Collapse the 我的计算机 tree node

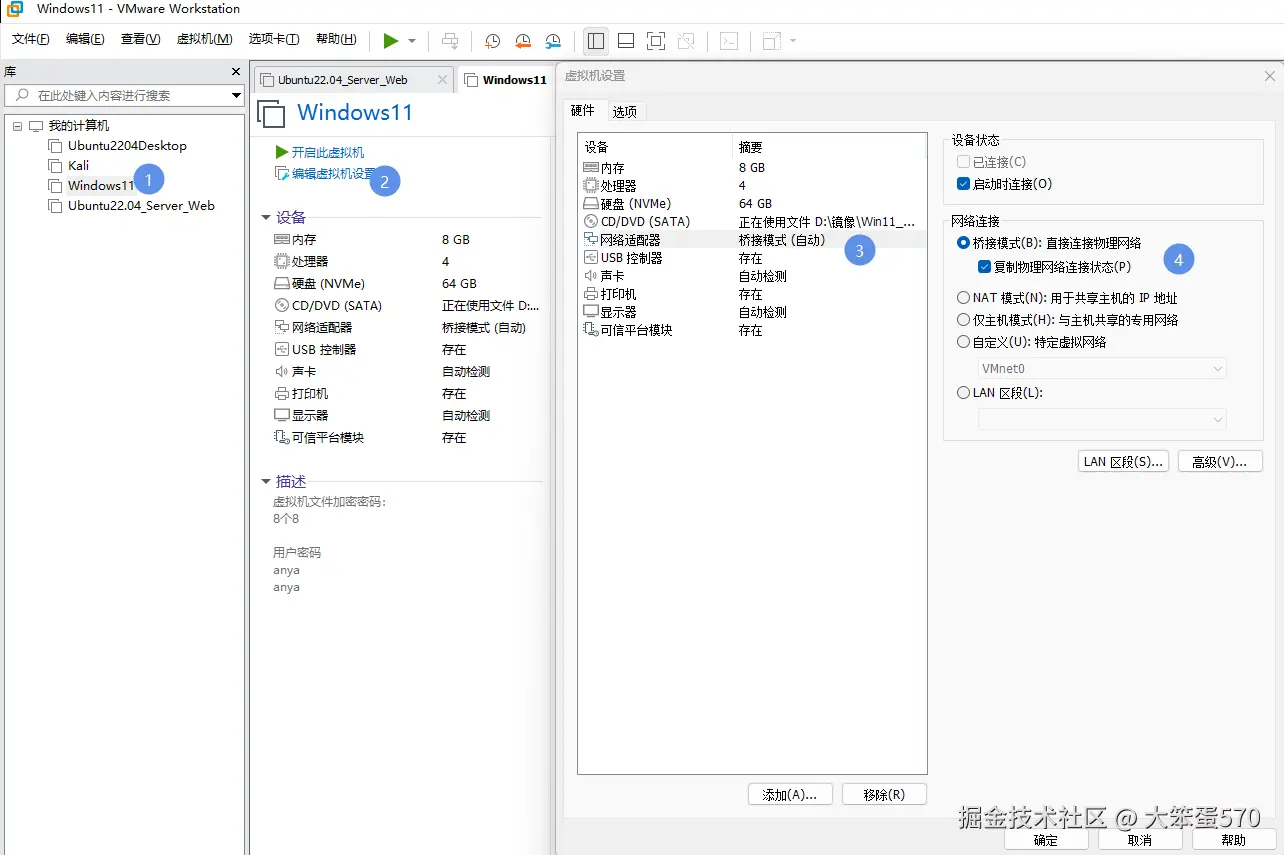click(x=18, y=126)
